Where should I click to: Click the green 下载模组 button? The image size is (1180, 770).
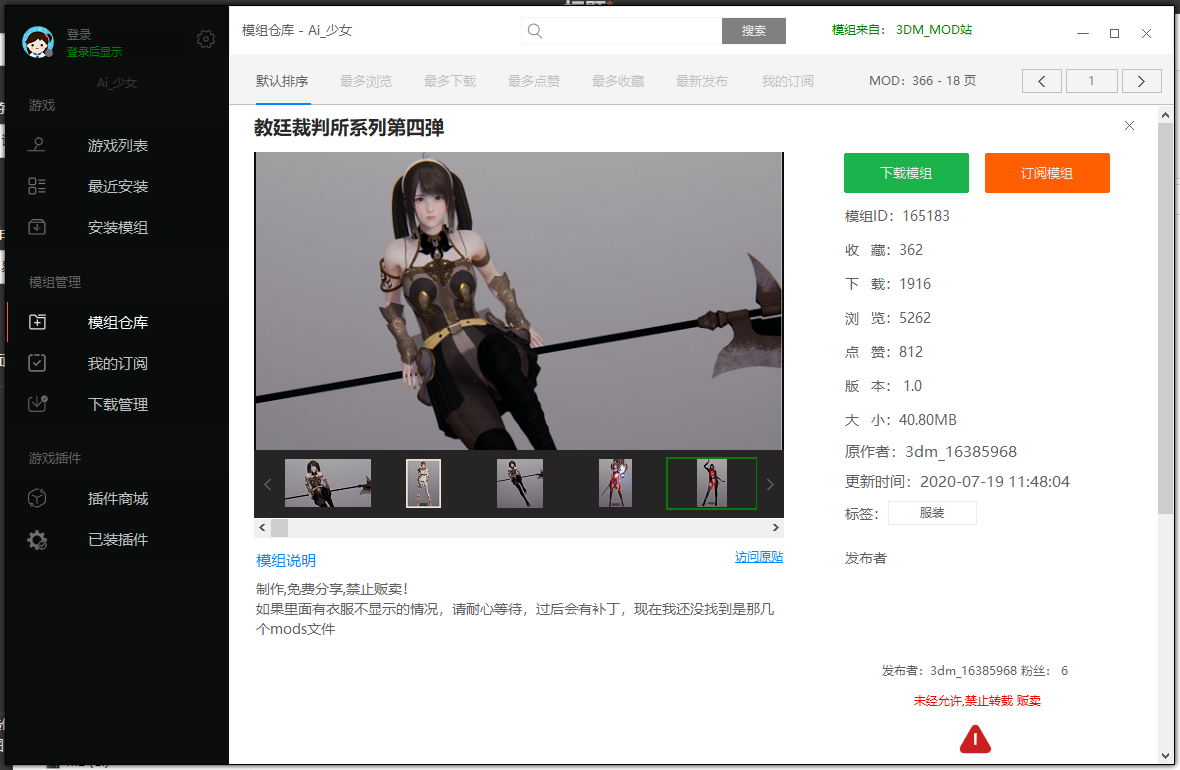point(906,173)
